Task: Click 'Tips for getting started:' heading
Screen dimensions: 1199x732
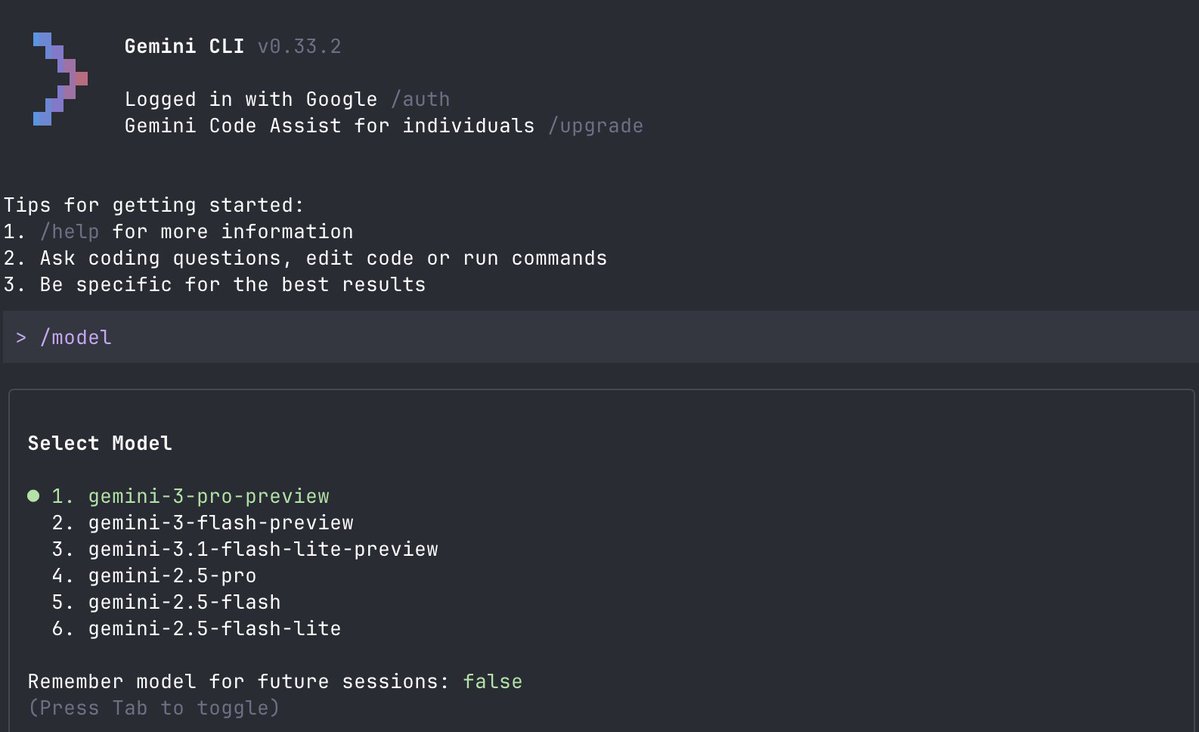Action: pyautogui.click(x=154, y=205)
